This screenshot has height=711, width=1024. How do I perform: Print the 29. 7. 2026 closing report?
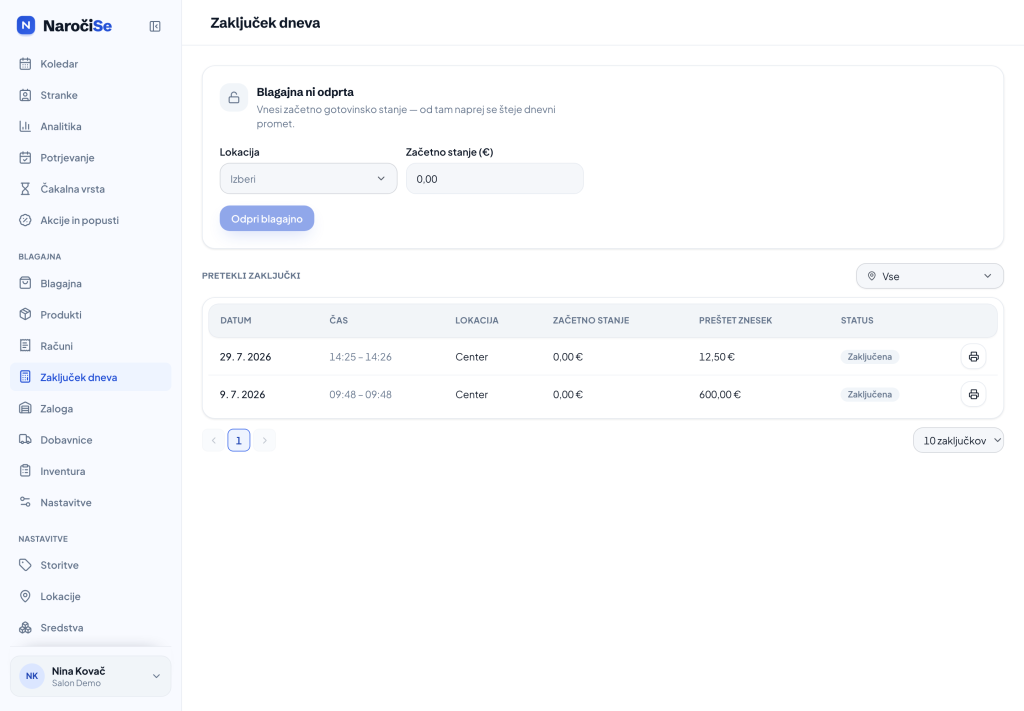[973, 356]
